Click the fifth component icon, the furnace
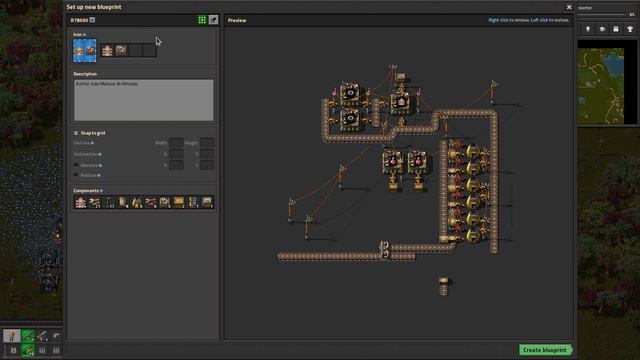The width and height of the screenshot is (640, 360). point(137,202)
